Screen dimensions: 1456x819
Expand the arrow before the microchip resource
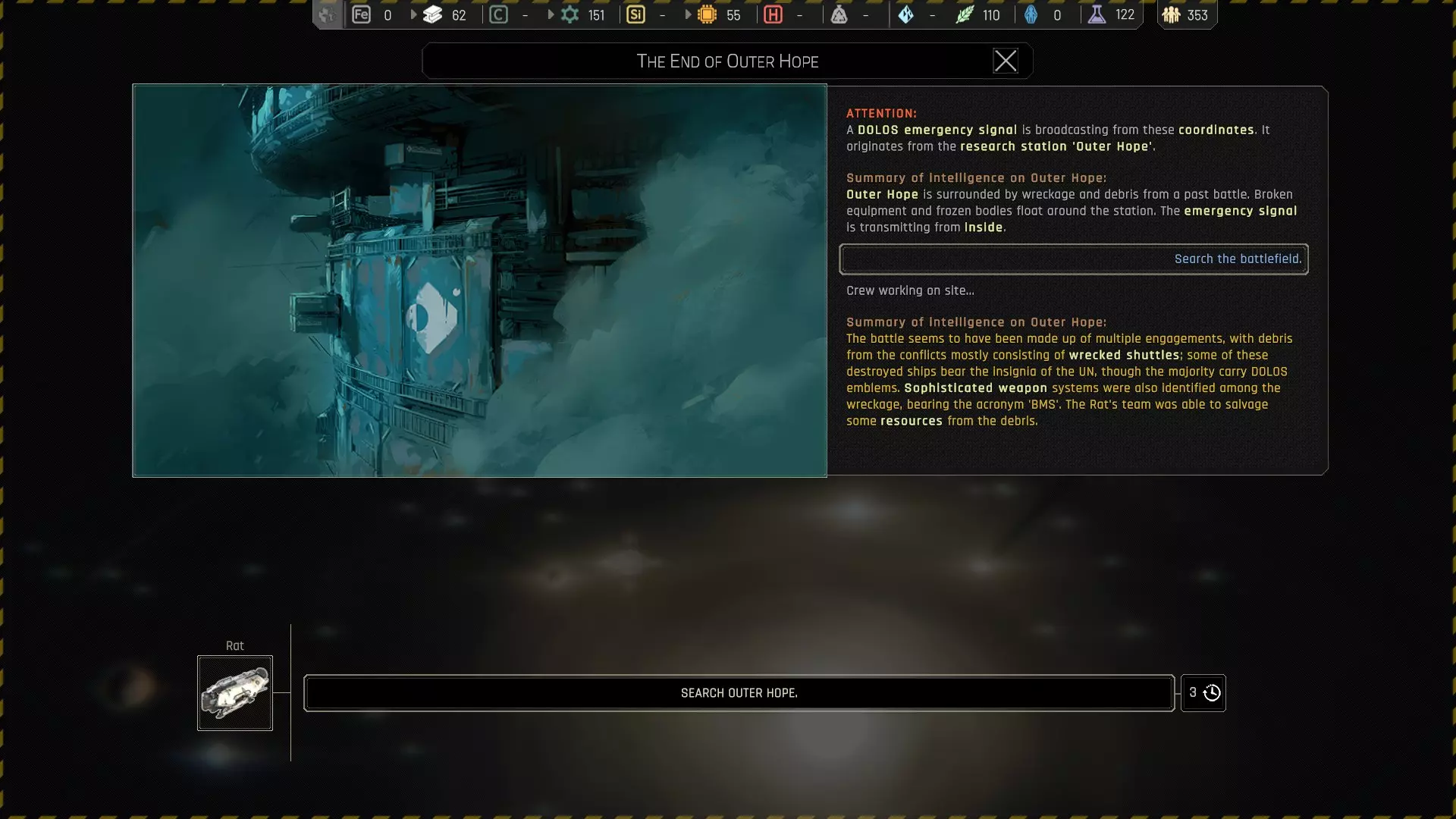click(x=688, y=14)
